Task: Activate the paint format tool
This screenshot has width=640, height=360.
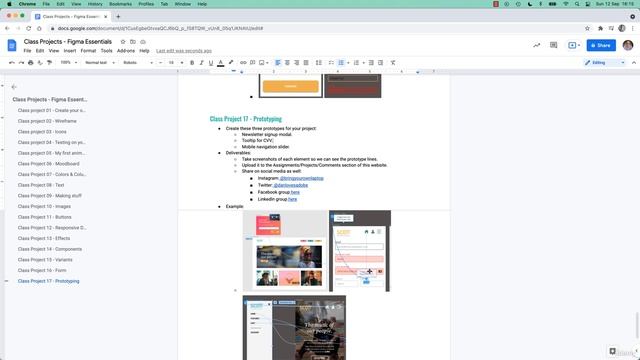Action: click(x=49, y=63)
